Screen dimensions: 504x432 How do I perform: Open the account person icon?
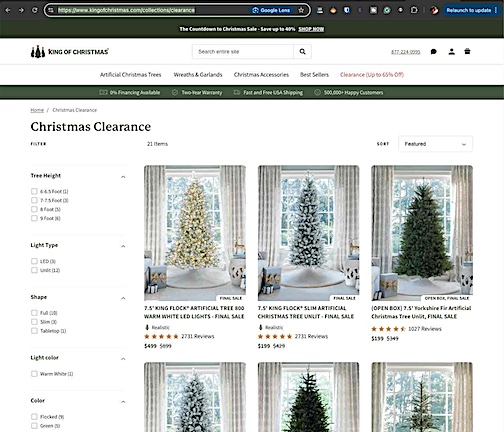pyautogui.click(x=451, y=52)
